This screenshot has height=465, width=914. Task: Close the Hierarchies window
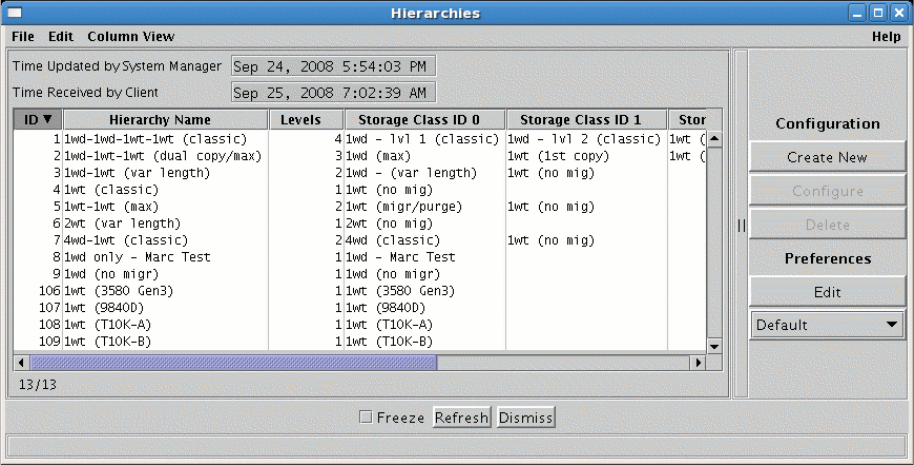[898, 12]
